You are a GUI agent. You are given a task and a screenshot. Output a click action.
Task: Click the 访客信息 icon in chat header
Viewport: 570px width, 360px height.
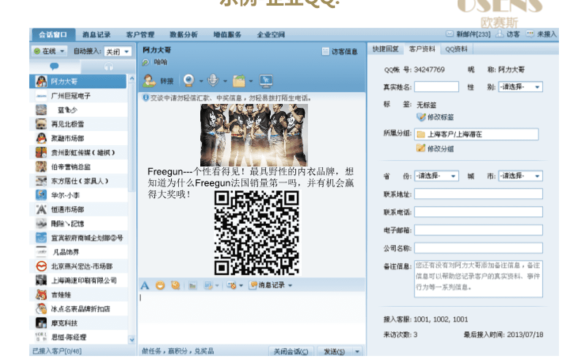coord(326,52)
